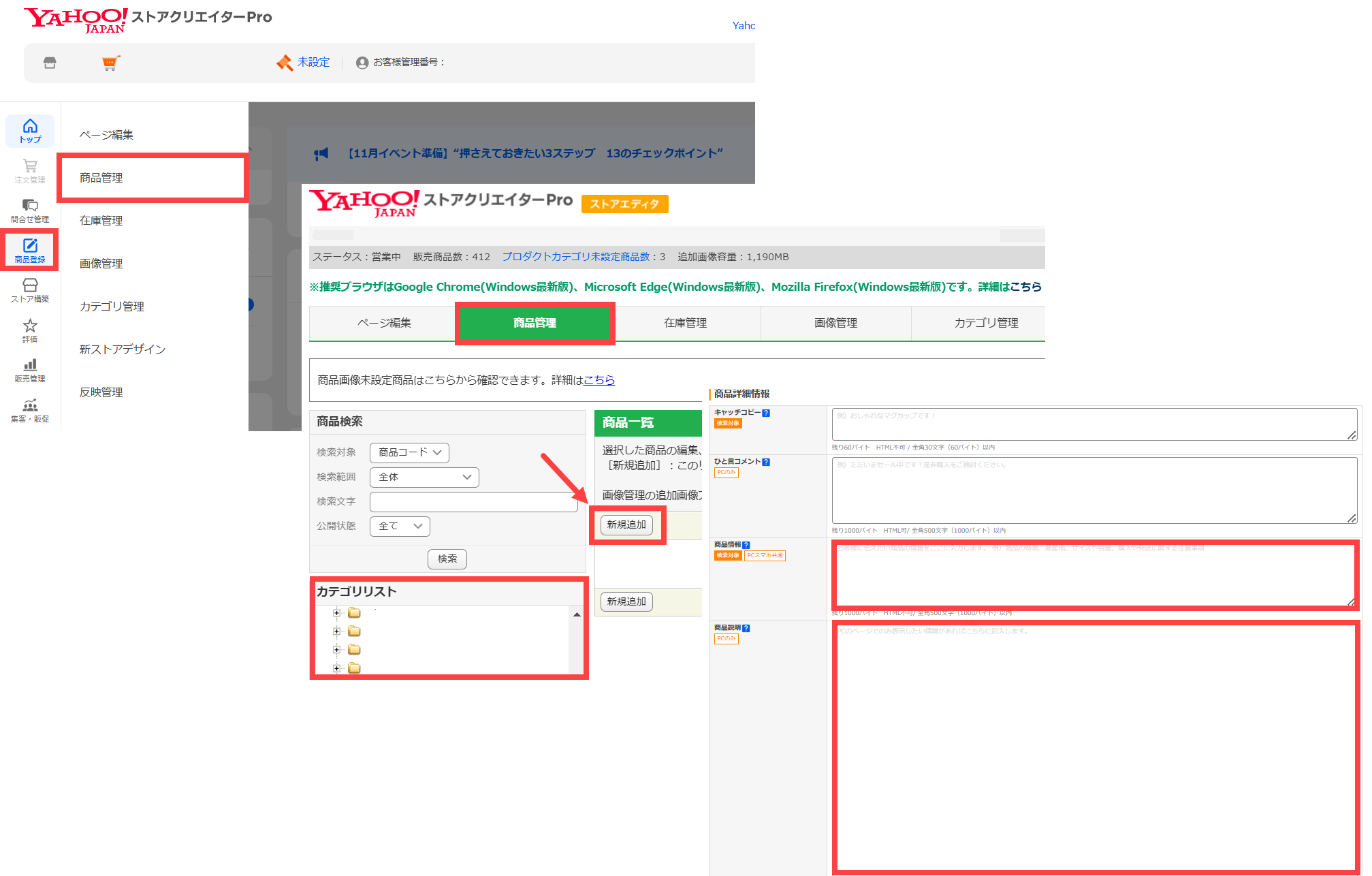
Task: Open the 検索範囲 全体 dropdown
Action: tap(424, 477)
